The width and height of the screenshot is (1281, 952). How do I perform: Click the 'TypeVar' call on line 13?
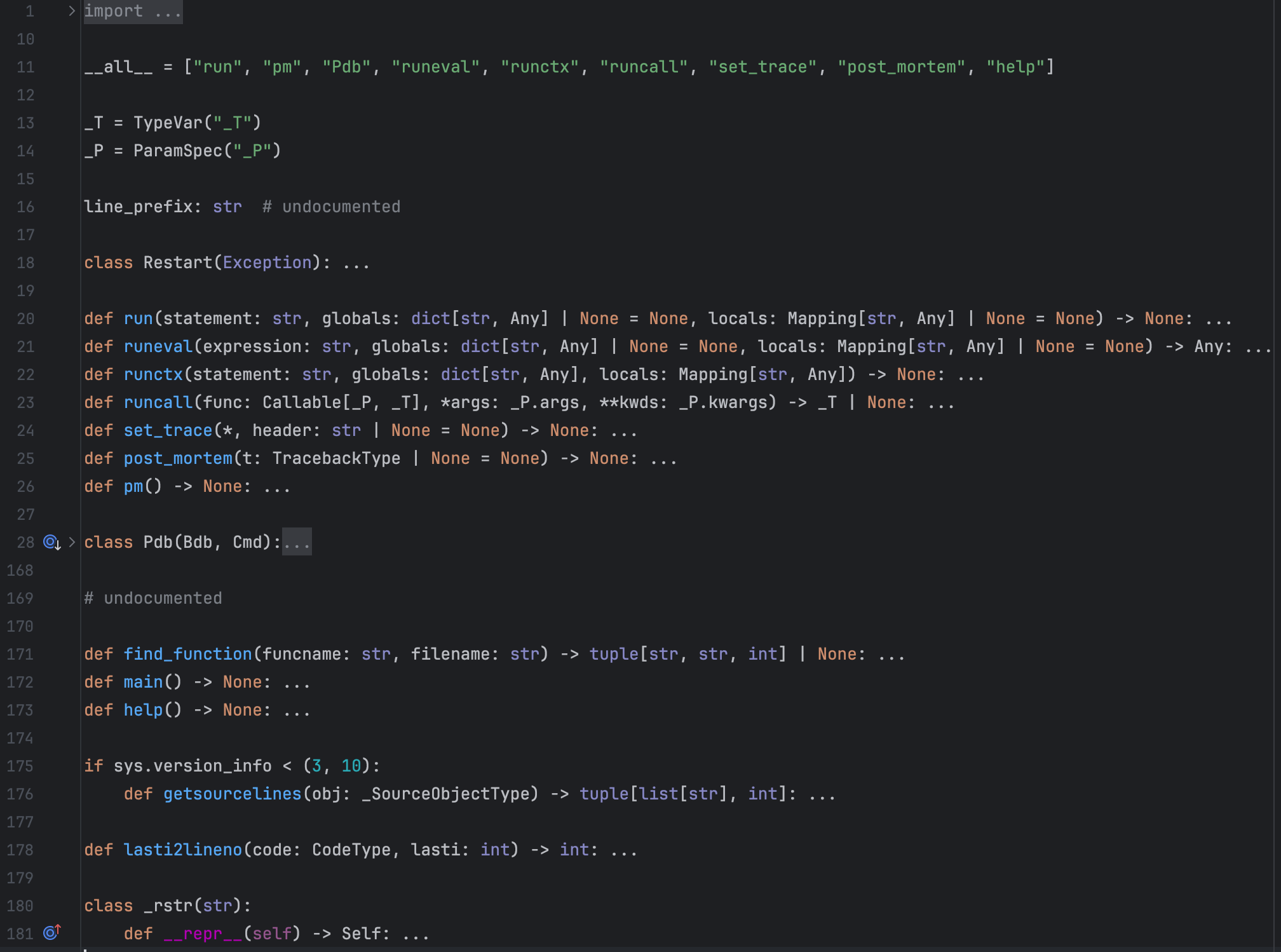coord(168,123)
